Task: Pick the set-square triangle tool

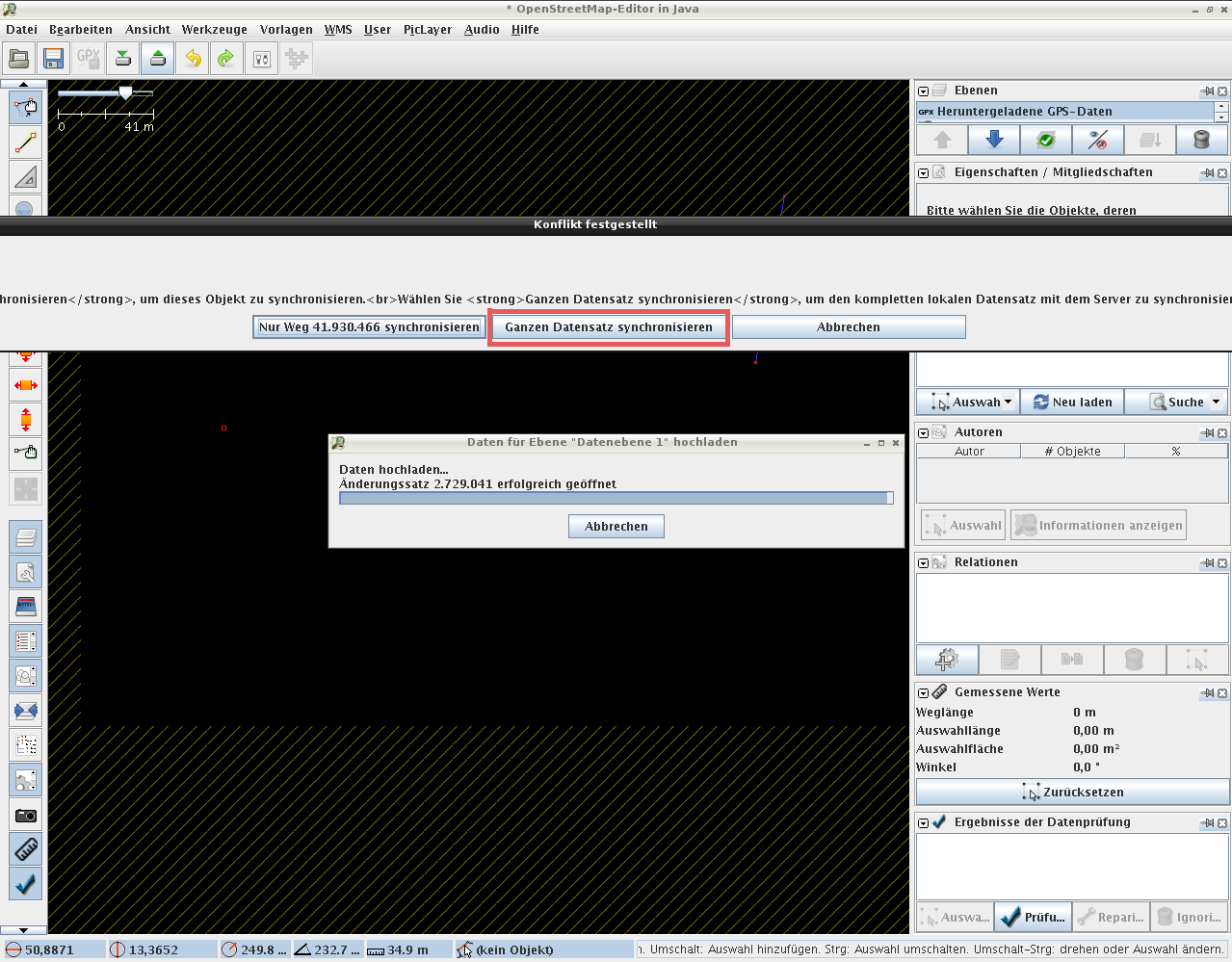Action: coord(26,177)
